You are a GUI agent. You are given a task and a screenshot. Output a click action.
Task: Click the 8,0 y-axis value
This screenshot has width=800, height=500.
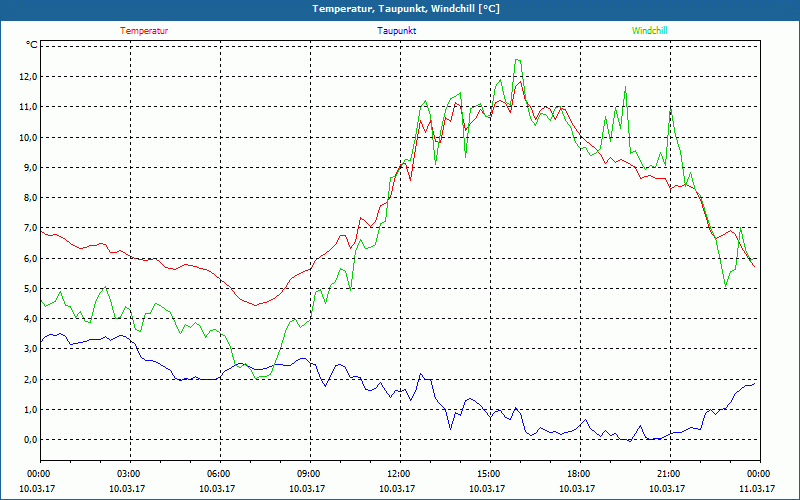31,197
